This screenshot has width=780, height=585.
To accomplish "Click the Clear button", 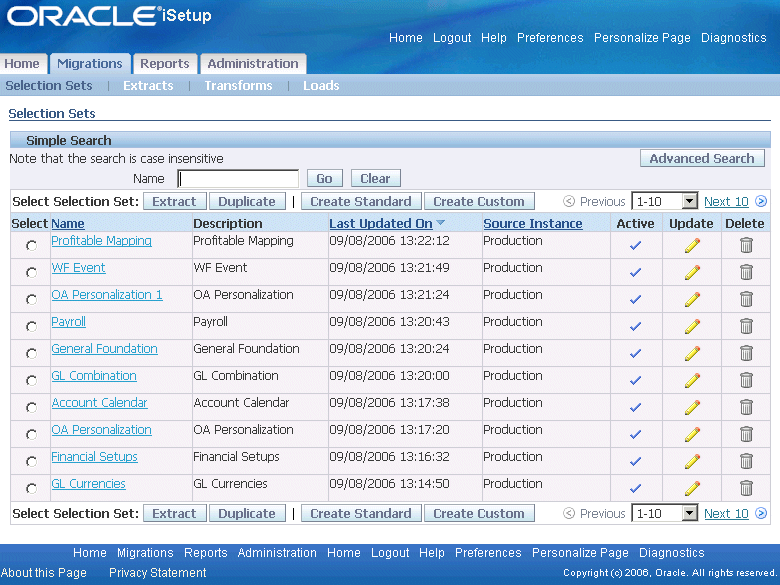I will pos(376,178).
